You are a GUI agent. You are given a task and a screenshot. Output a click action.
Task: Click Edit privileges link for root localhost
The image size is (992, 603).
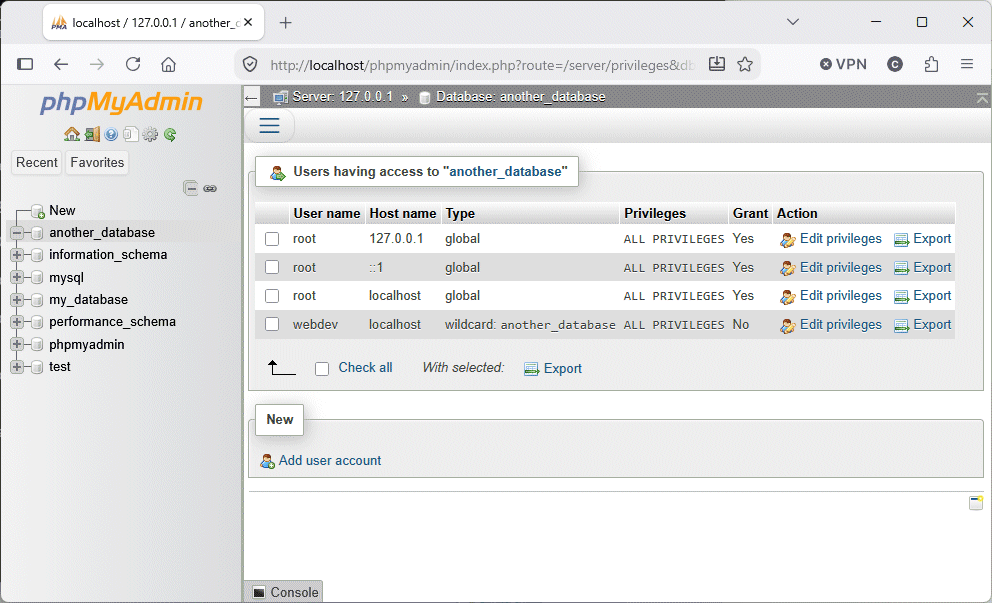click(841, 296)
